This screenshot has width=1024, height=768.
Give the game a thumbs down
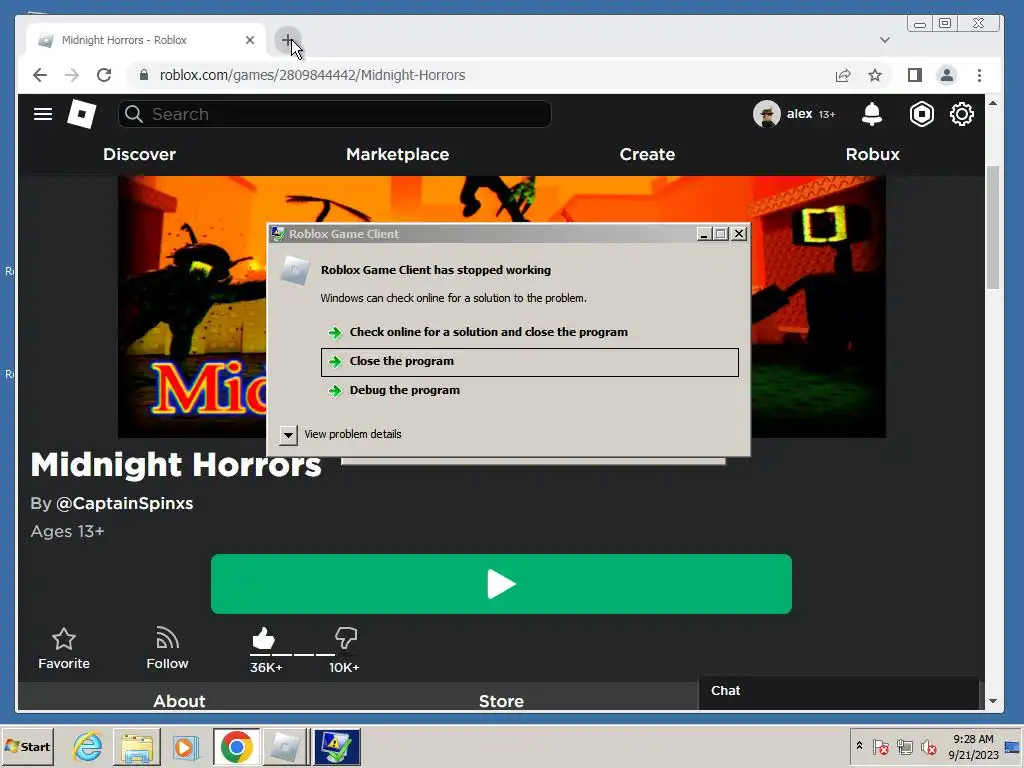point(345,638)
